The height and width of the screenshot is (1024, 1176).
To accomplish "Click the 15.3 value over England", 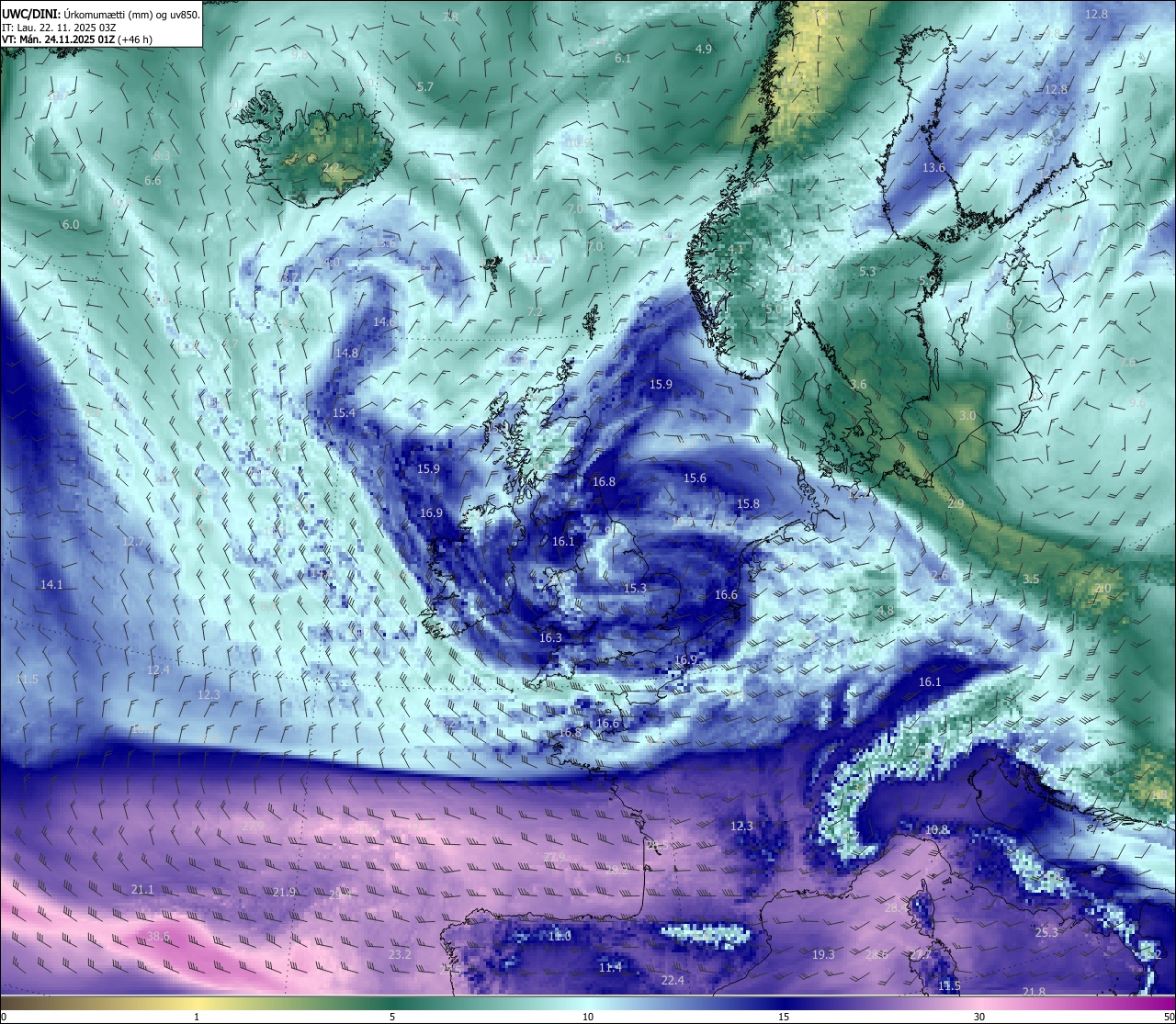I will [635, 589].
